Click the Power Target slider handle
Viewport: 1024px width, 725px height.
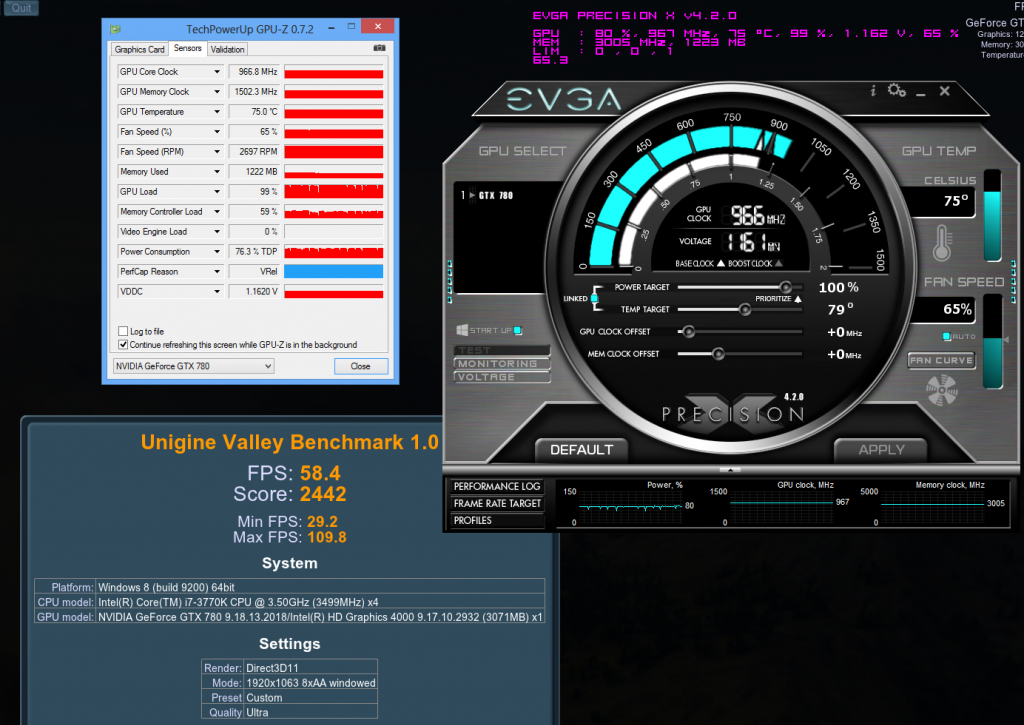click(x=786, y=287)
